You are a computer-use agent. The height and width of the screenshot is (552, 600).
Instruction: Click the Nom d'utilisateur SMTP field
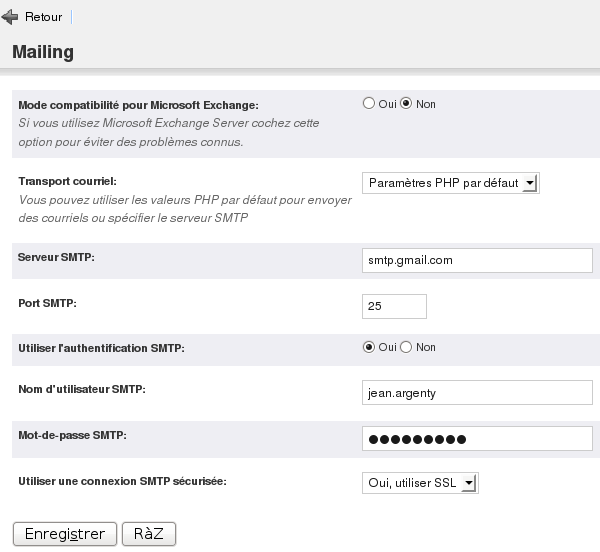click(477, 392)
